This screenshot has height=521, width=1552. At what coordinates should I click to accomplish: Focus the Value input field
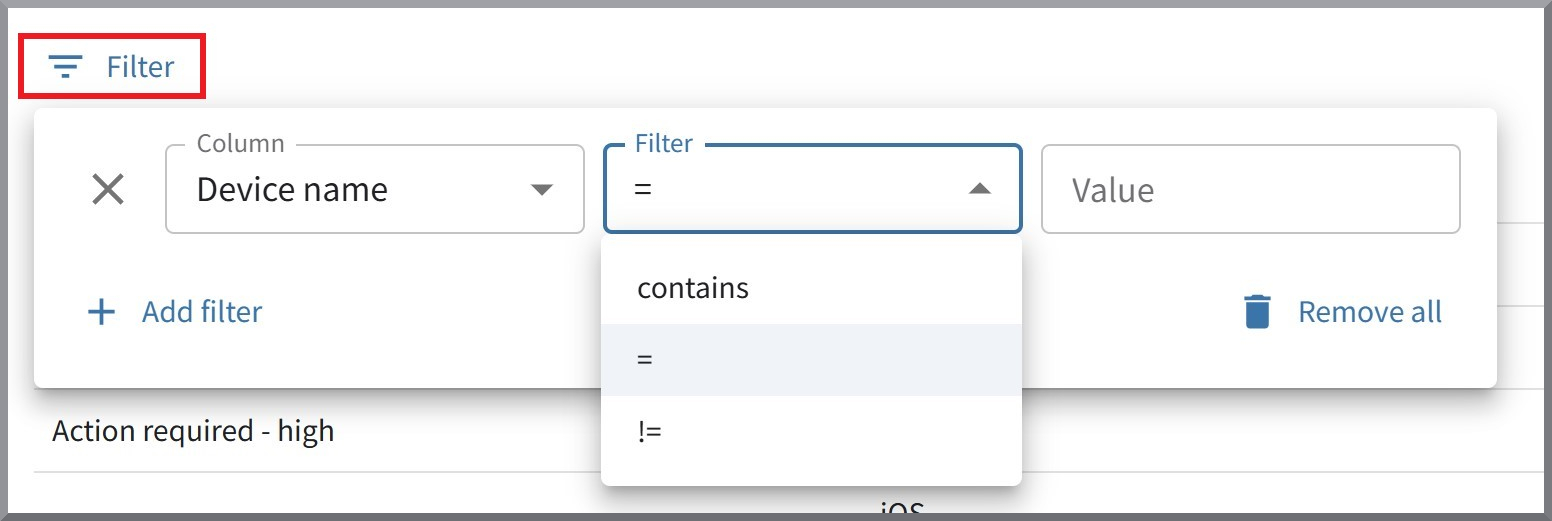(1251, 189)
